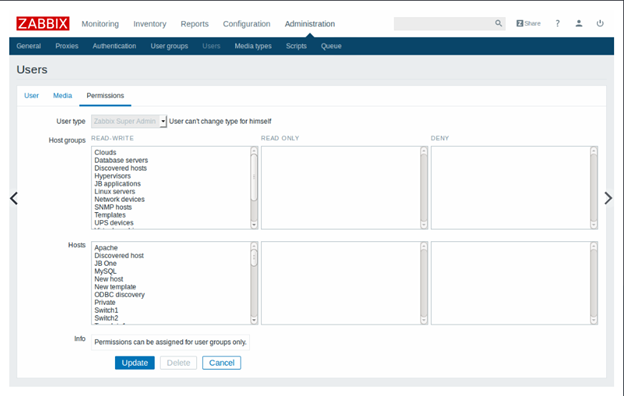Click up arrow of Hosts read-write scrollbar
This screenshot has height=396, width=624.
coord(254,246)
